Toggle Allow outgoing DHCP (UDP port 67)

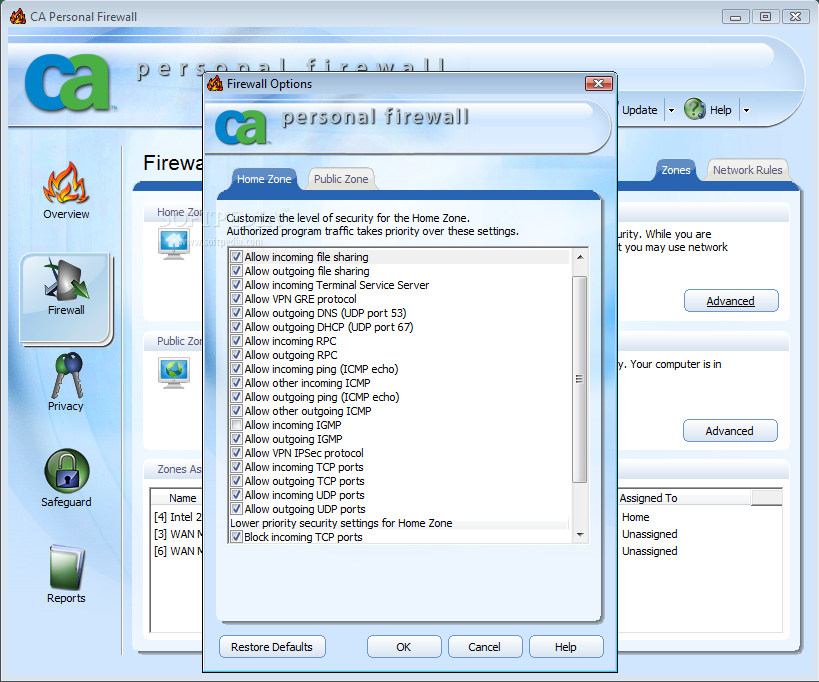coord(236,327)
